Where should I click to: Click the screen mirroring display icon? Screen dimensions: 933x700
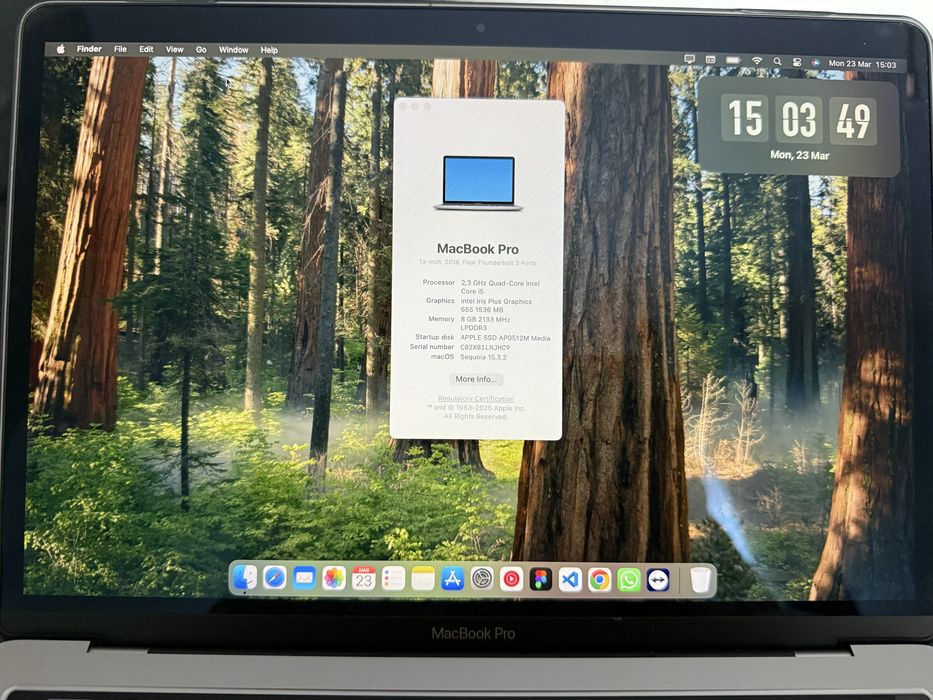click(x=690, y=60)
